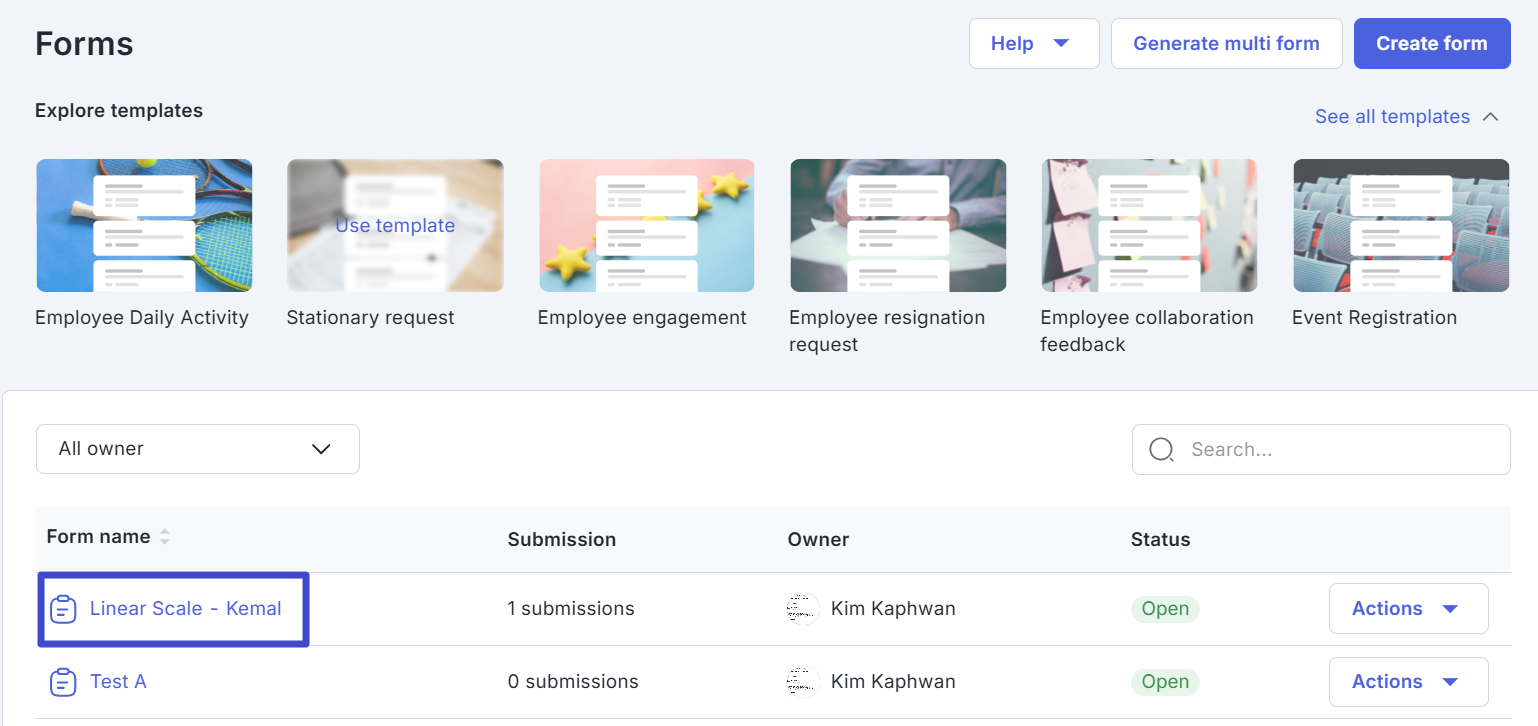
Task: Open the Linear Scale - Kemal form
Action: (x=185, y=609)
